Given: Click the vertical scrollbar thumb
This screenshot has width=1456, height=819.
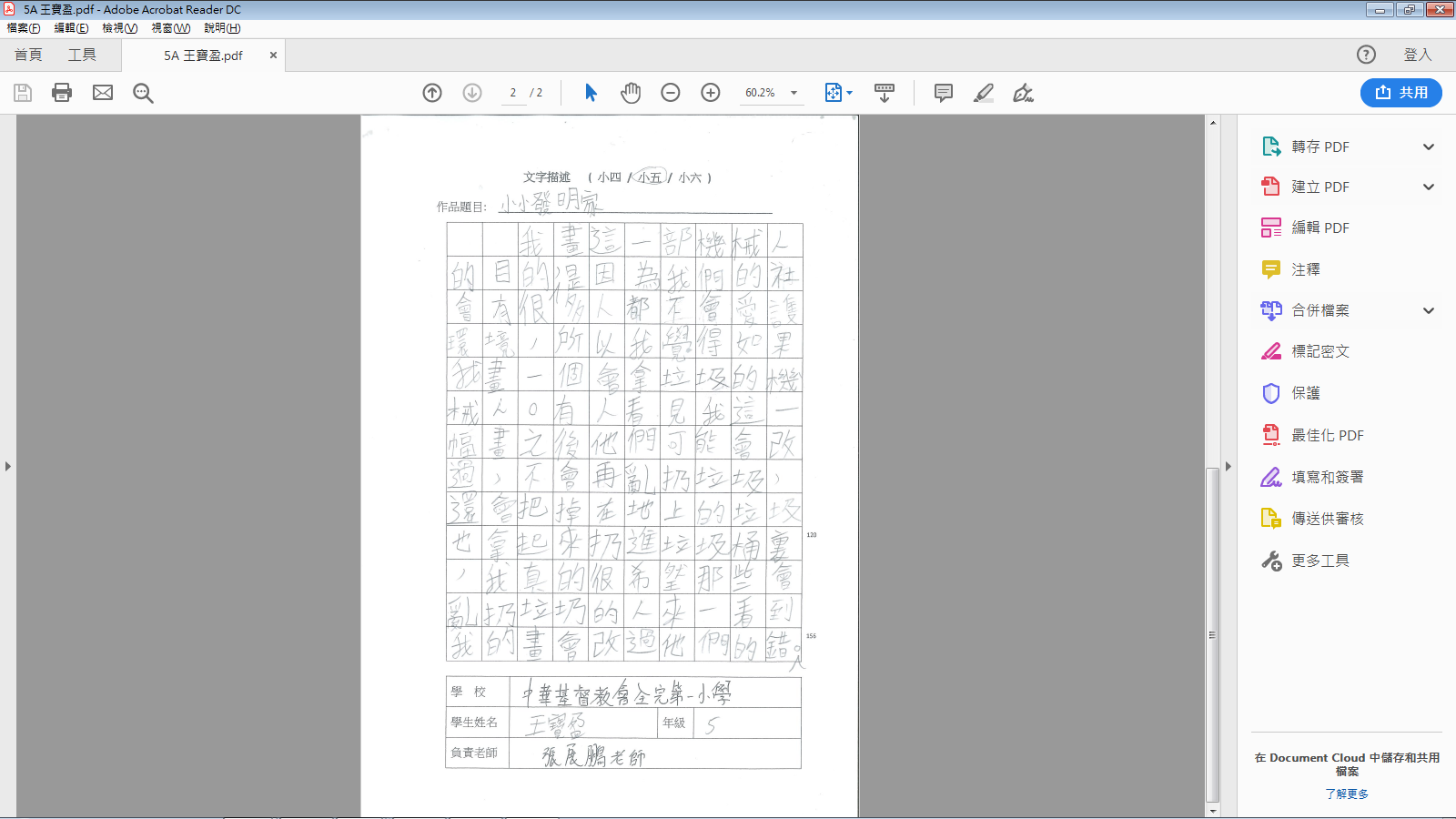Looking at the screenshot, I should [1212, 634].
